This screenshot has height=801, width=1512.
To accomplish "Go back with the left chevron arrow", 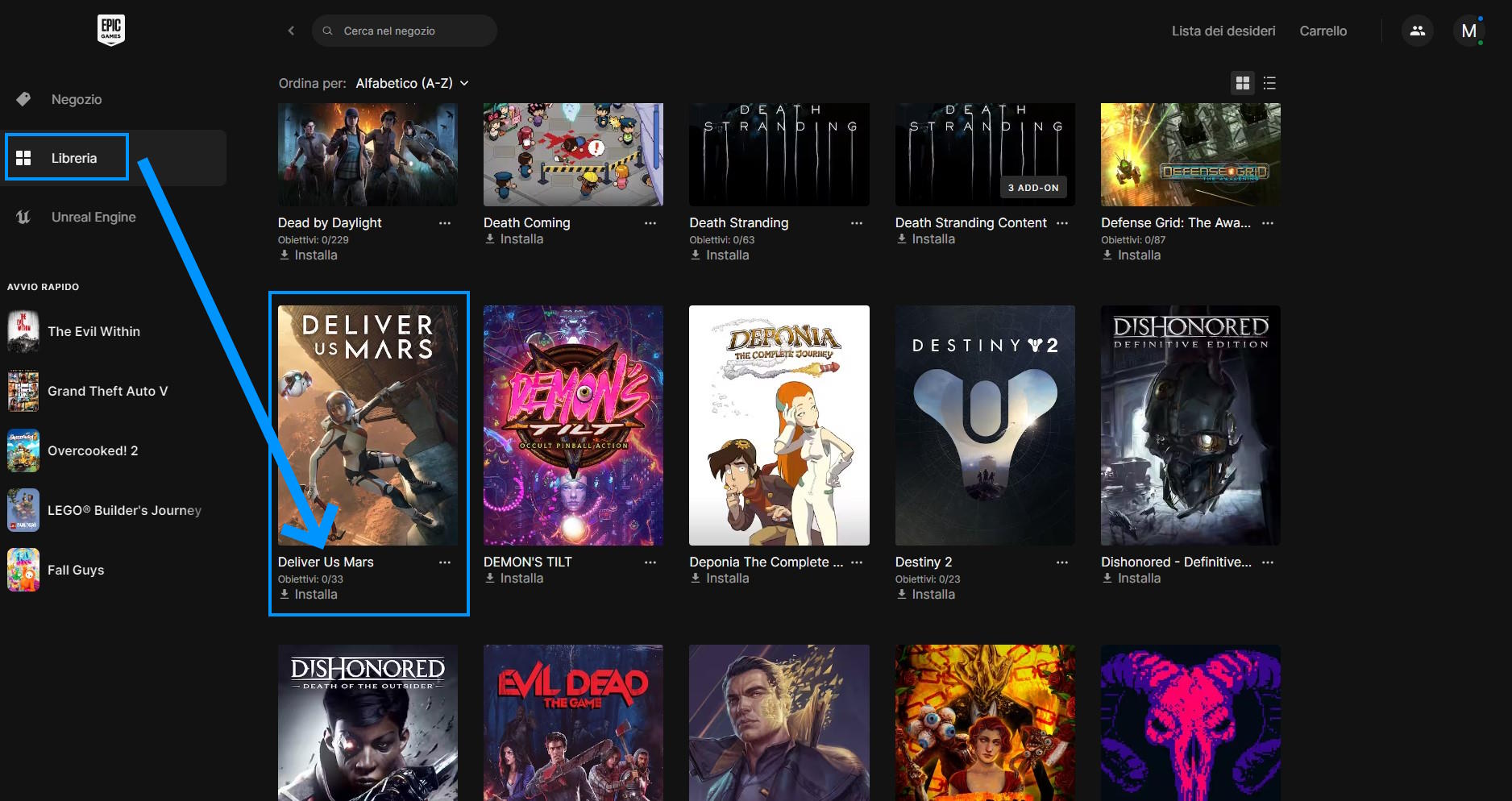I will [x=291, y=31].
